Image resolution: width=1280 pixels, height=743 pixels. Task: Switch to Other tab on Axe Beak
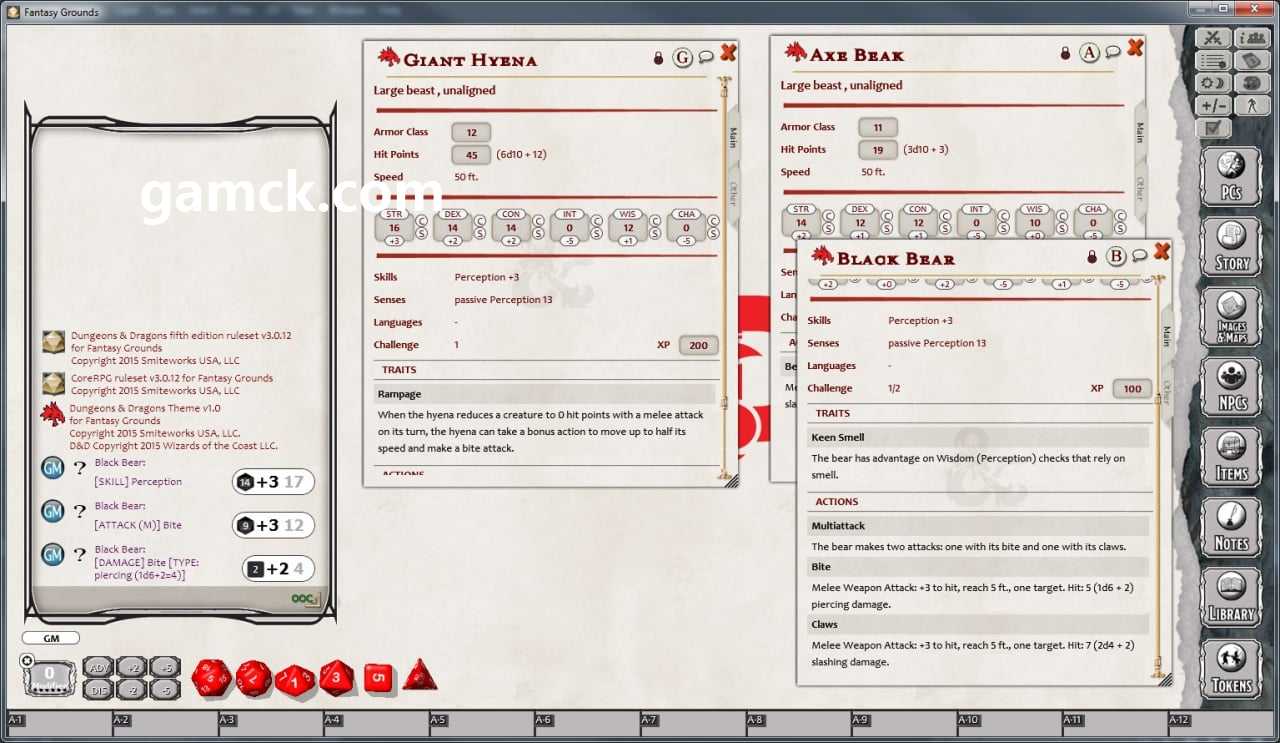click(x=1139, y=187)
